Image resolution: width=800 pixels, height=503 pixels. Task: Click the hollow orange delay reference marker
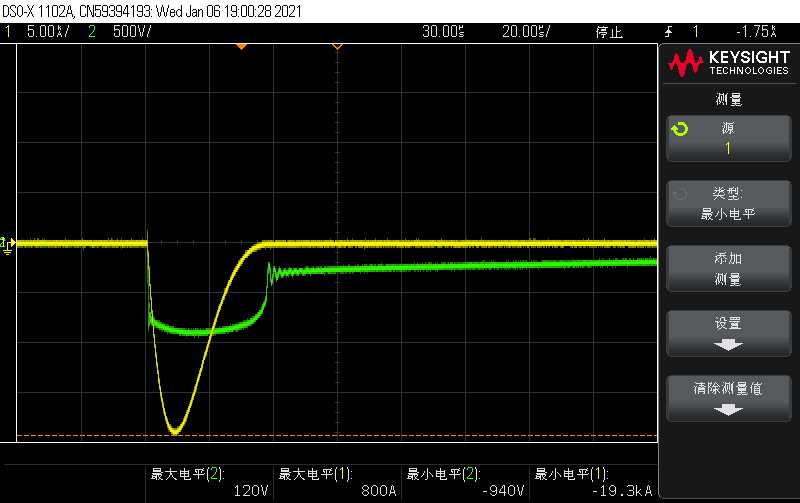coord(337,46)
